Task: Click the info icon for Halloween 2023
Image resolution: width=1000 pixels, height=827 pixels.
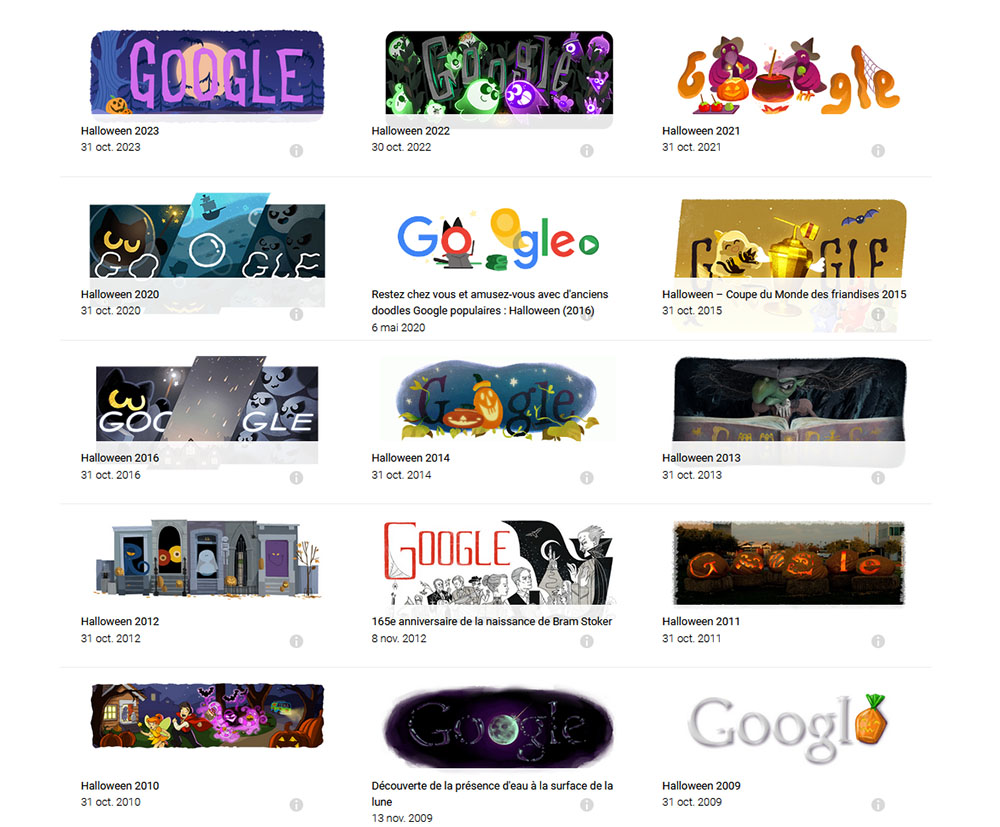Action: [x=296, y=150]
